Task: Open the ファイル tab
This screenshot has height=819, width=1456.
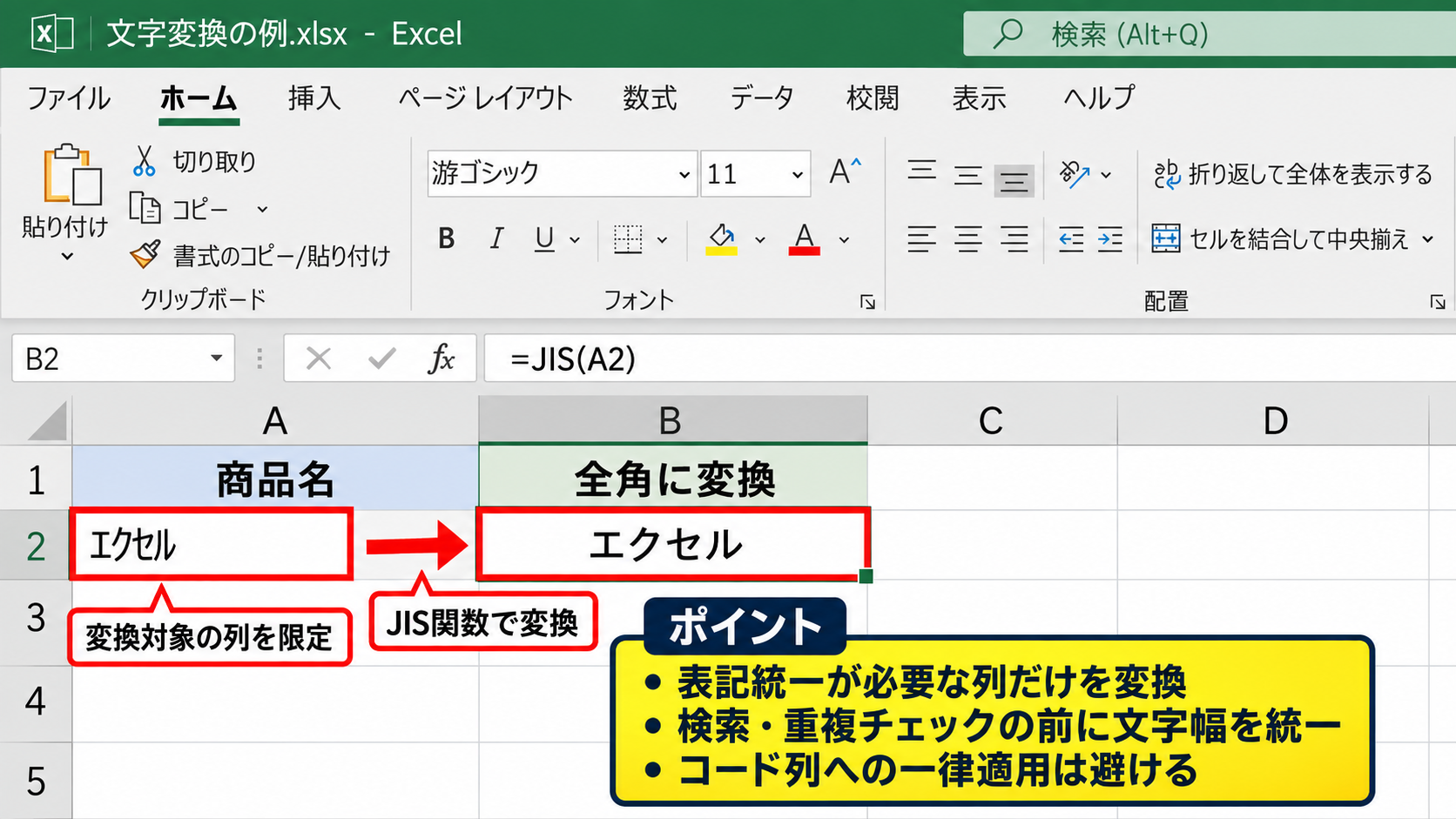Action: click(x=69, y=97)
